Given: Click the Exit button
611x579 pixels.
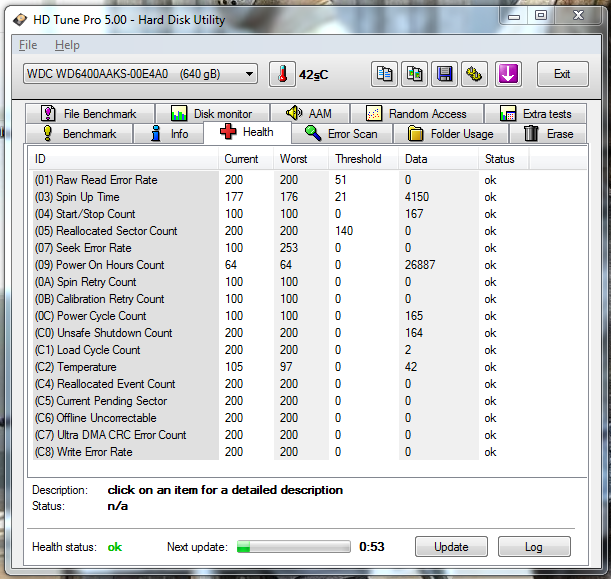Looking at the screenshot, I should tap(562, 74).
